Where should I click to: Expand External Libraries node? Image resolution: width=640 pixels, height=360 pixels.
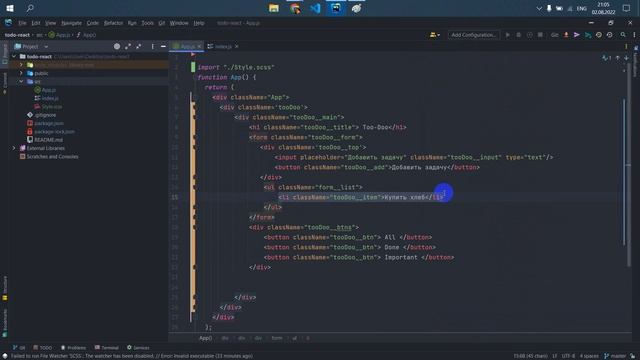(x=14, y=148)
